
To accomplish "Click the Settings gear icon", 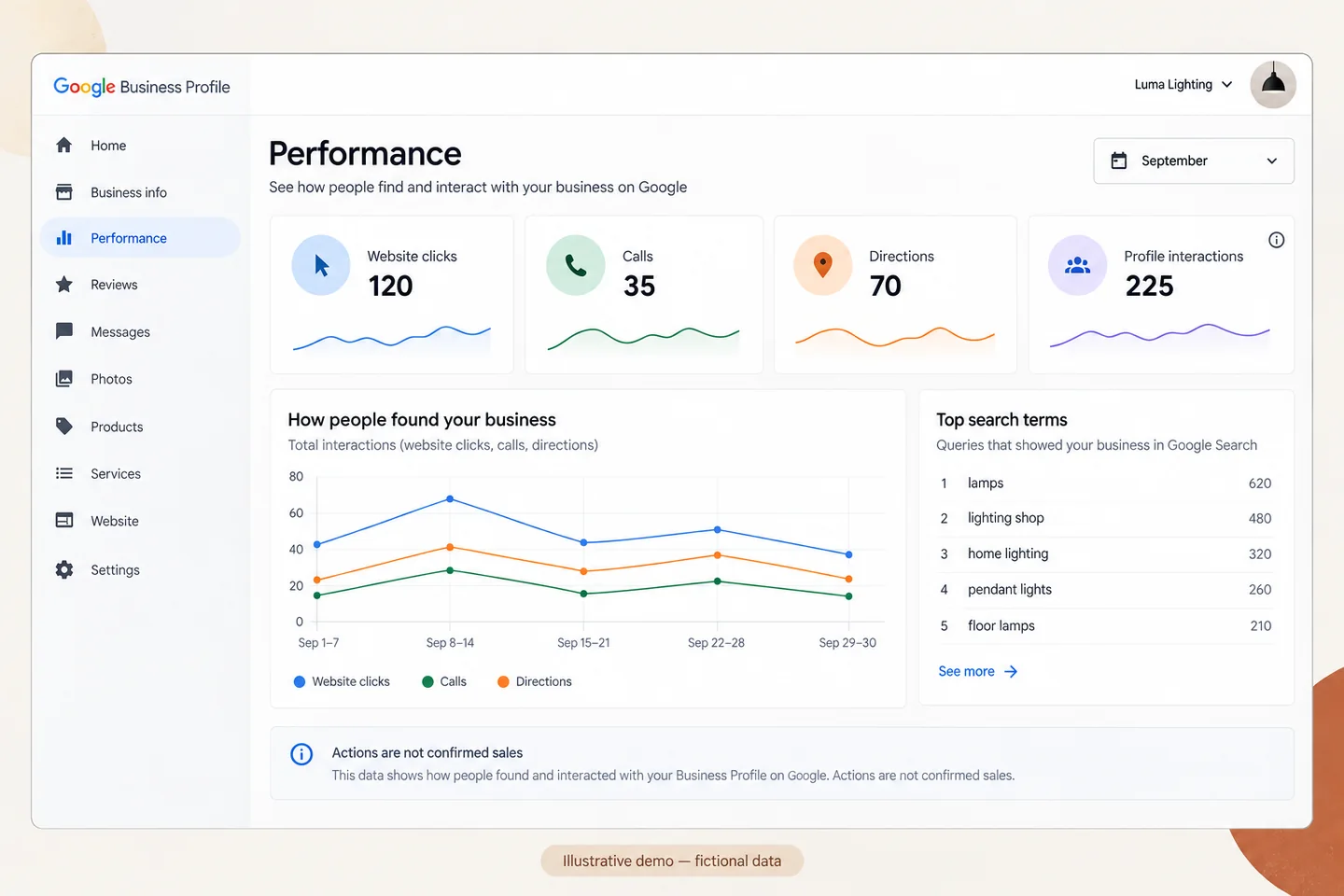I will 63,569.
